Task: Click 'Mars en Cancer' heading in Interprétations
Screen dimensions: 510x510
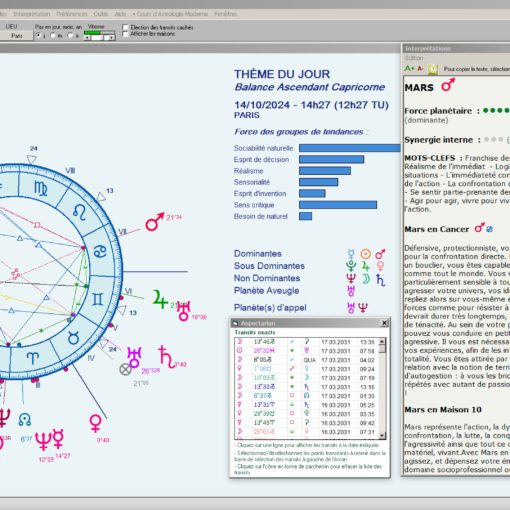Action: 437,229
